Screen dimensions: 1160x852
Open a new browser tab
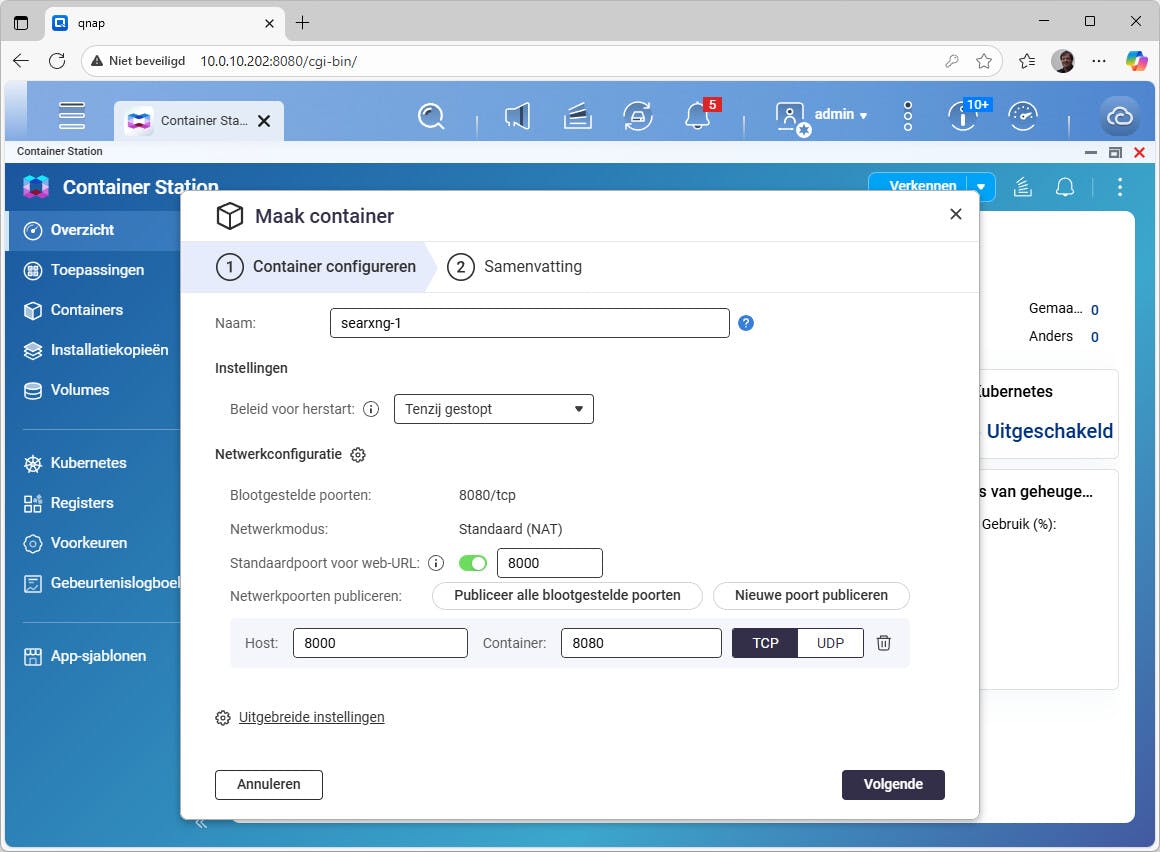click(303, 23)
